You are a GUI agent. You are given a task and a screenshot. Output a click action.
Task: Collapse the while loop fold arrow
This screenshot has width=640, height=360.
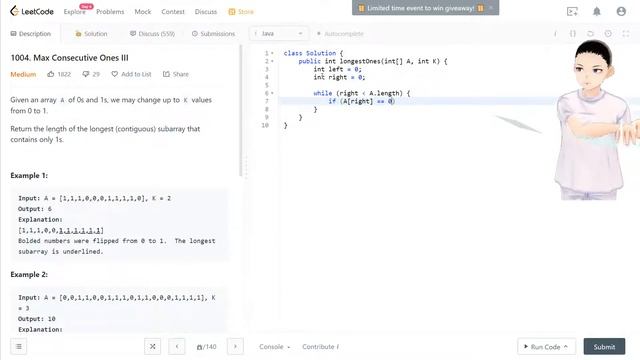tap(272, 93)
